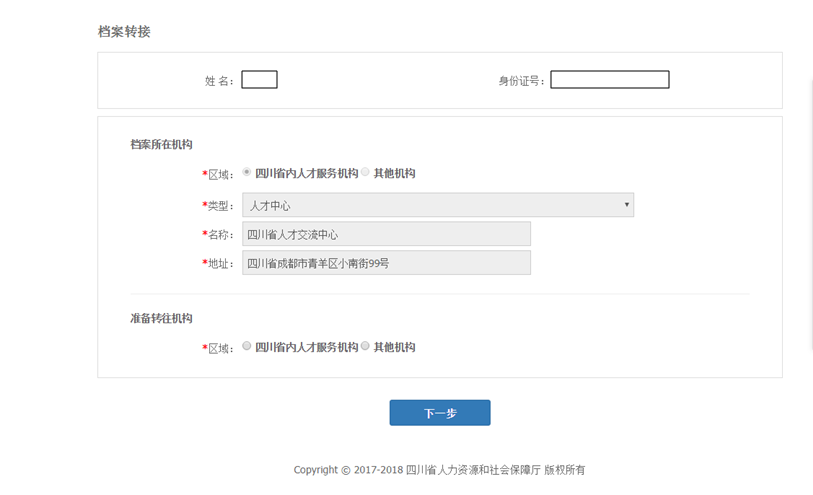Click the 姓名 input box
813x495 pixels.
pos(259,80)
